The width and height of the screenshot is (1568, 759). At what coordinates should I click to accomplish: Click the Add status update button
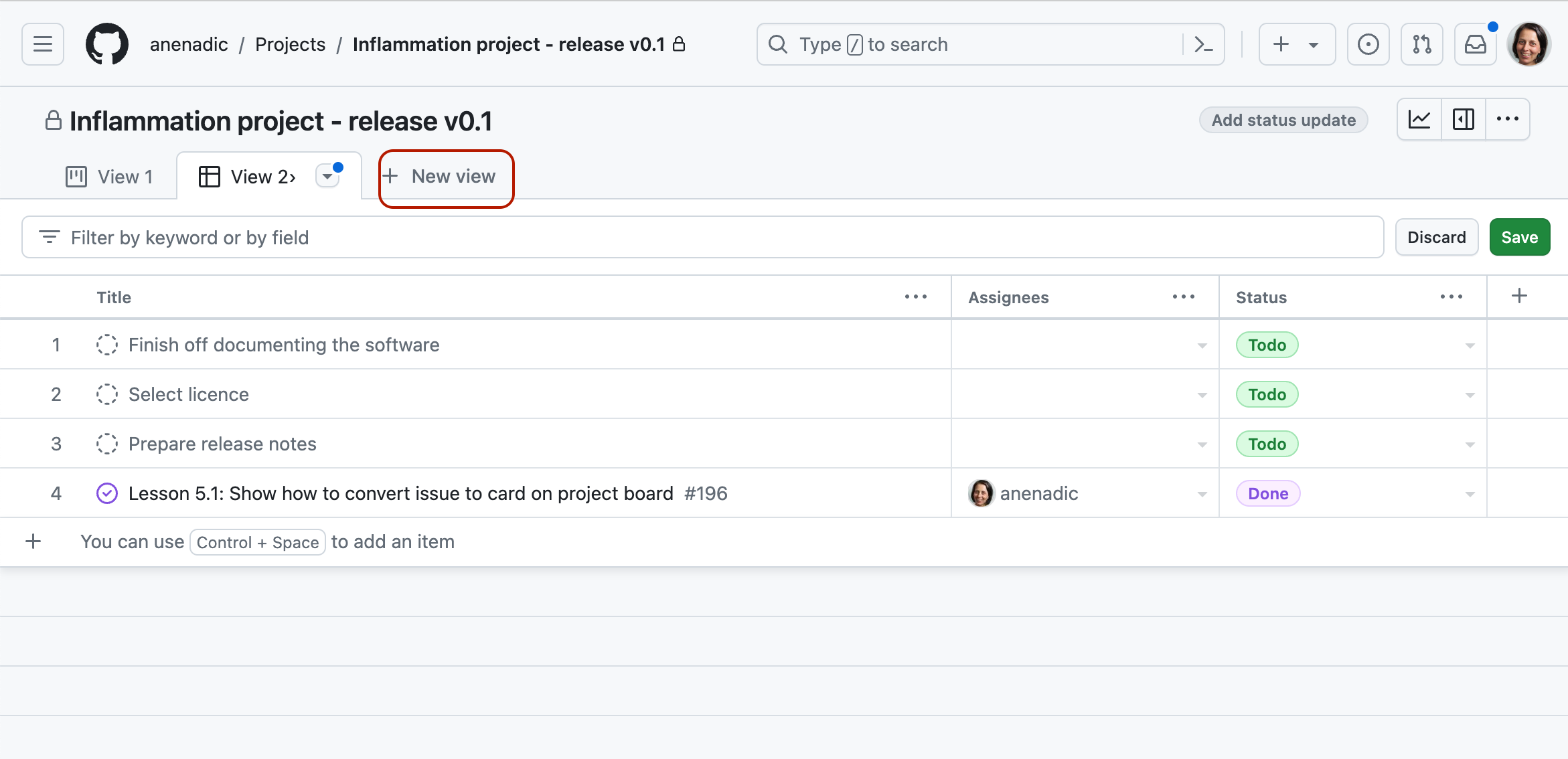[x=1284, y=120]
